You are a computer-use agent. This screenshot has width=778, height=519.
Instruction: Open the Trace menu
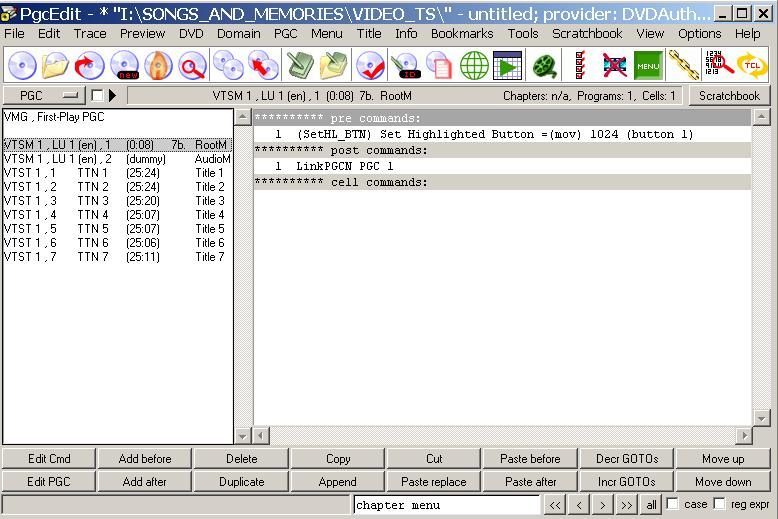[90, 34]
